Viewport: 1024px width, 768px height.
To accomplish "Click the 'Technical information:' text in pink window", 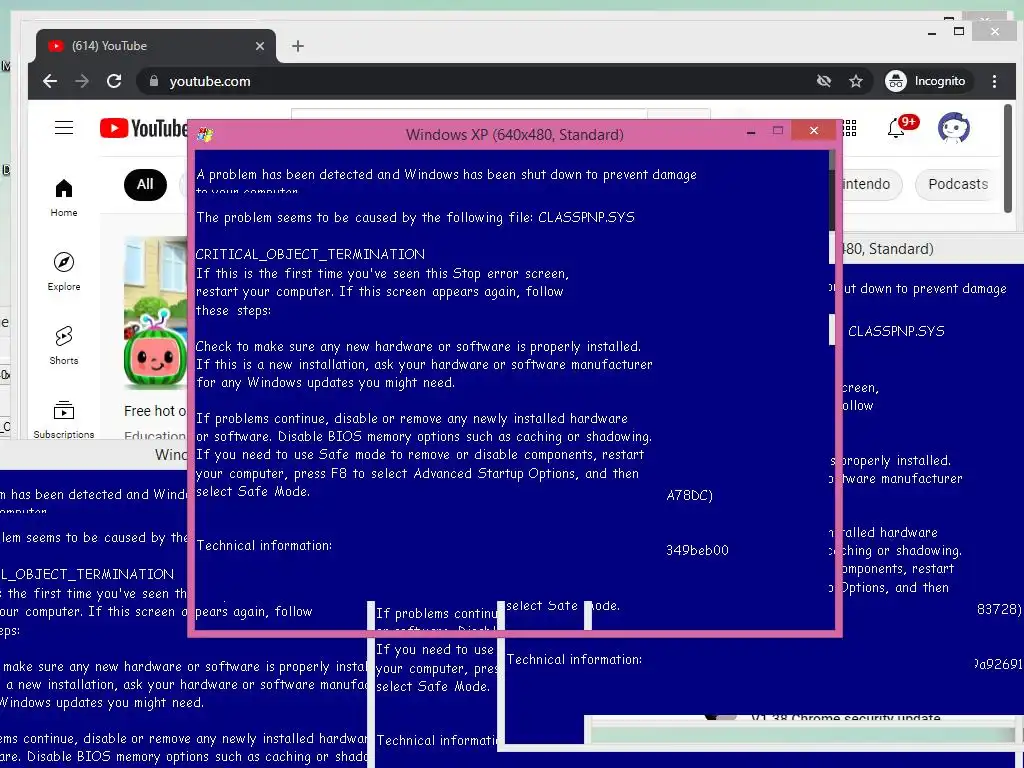I will tap(264, 545).
